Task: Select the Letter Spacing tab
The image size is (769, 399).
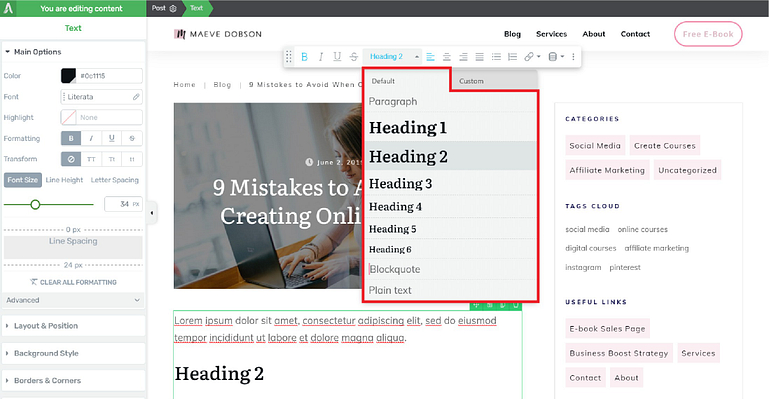Action: (115, 180)
